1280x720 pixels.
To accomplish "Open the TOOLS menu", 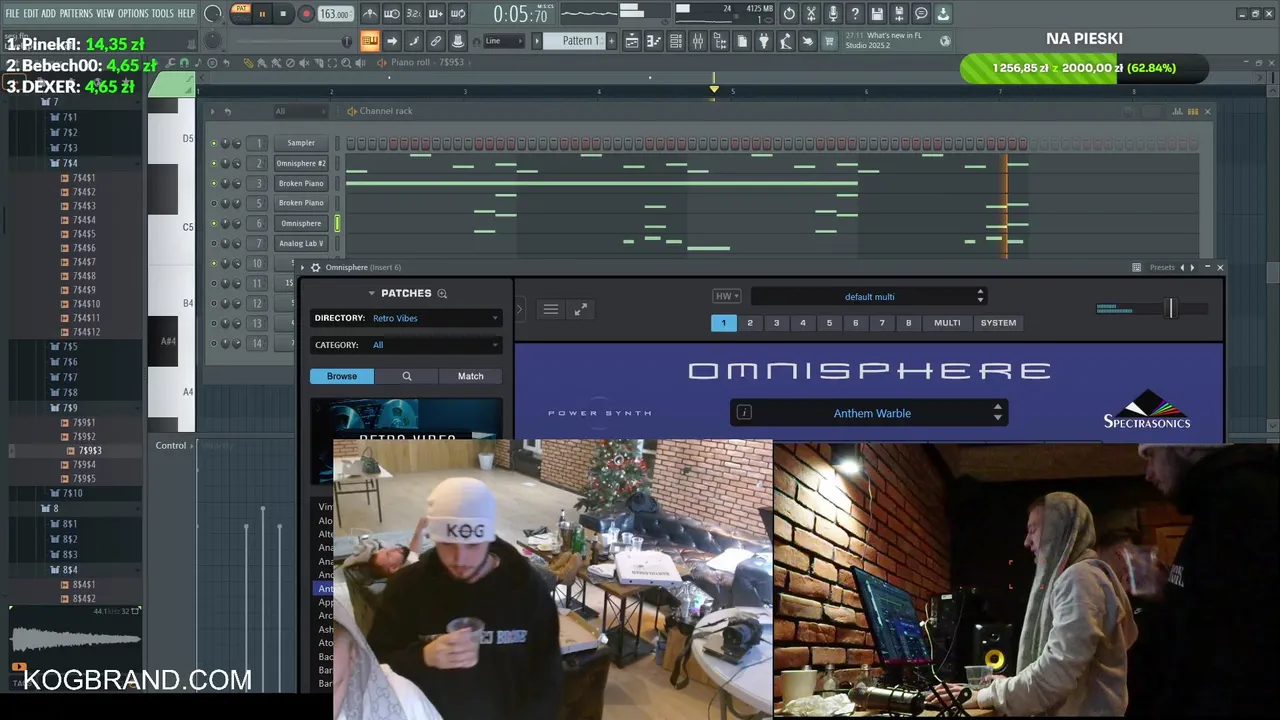I will (163, 13).
